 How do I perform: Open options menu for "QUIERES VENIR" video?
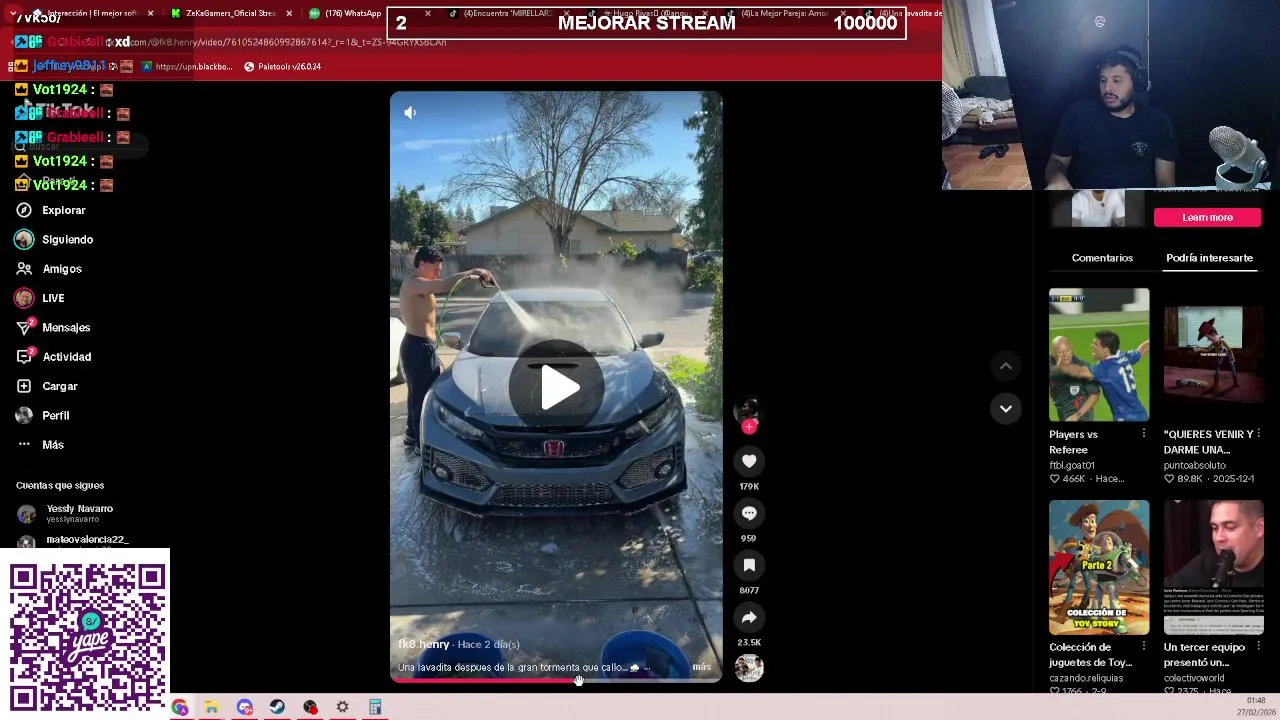point(1258,434)
